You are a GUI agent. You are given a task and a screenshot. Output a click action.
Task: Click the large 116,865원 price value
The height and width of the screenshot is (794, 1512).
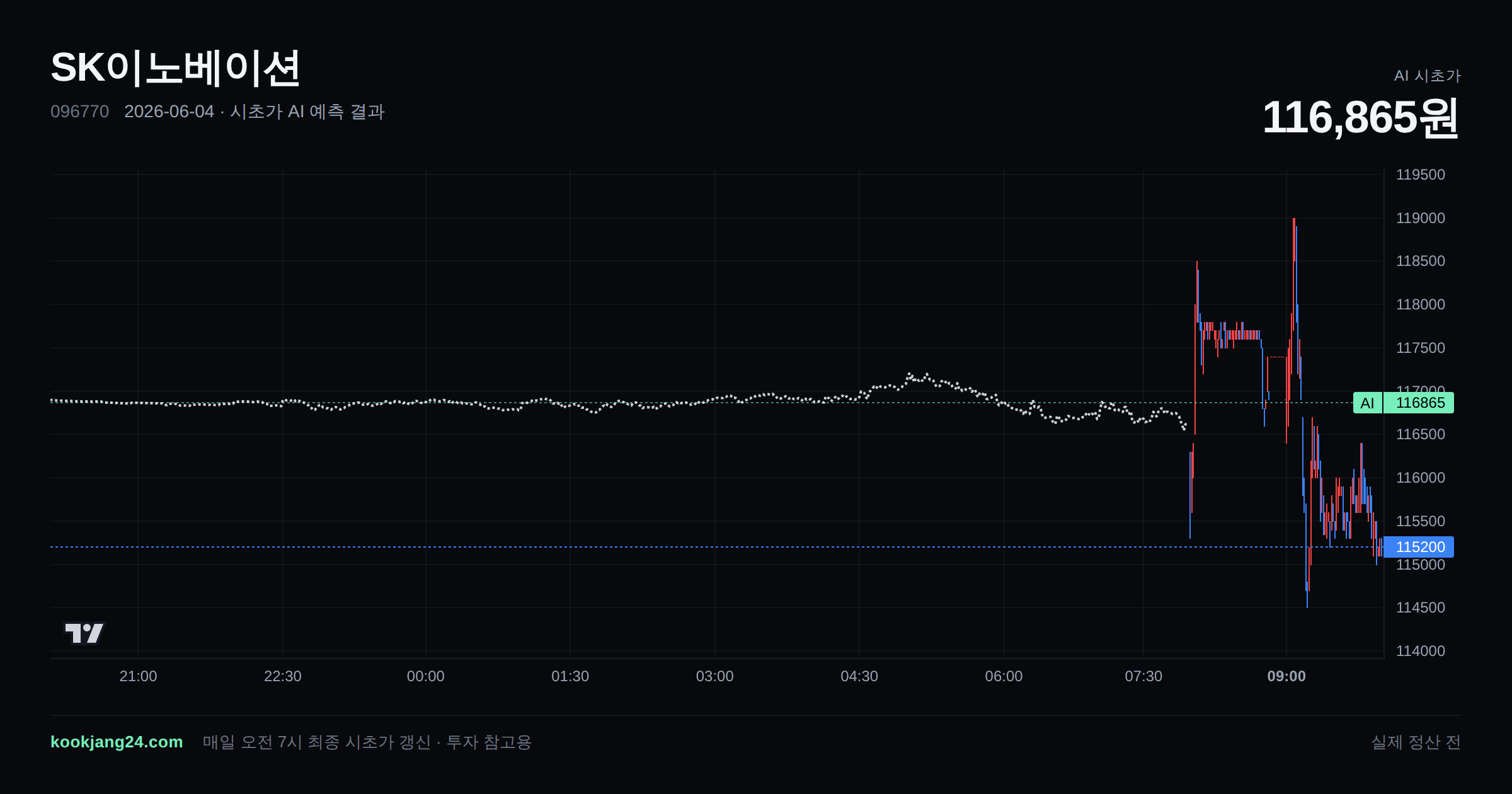pos(1361,118)
